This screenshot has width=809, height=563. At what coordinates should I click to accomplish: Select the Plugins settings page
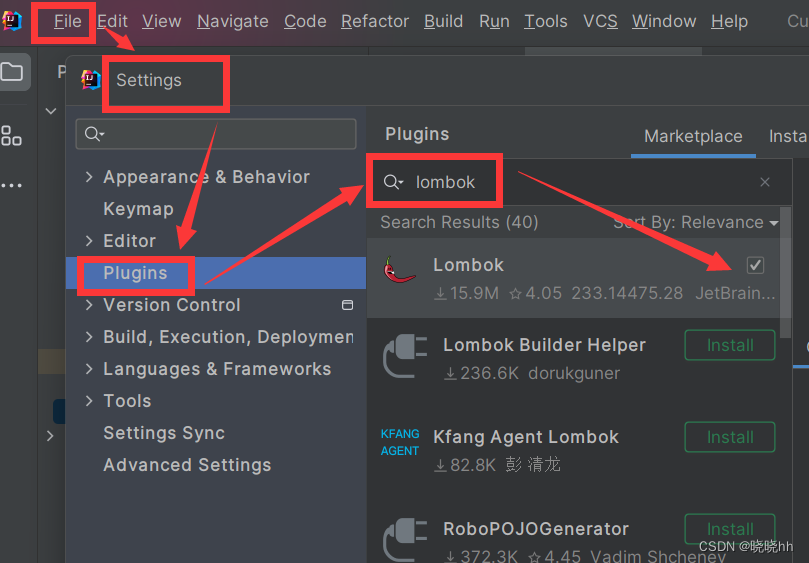pos(216,273)
